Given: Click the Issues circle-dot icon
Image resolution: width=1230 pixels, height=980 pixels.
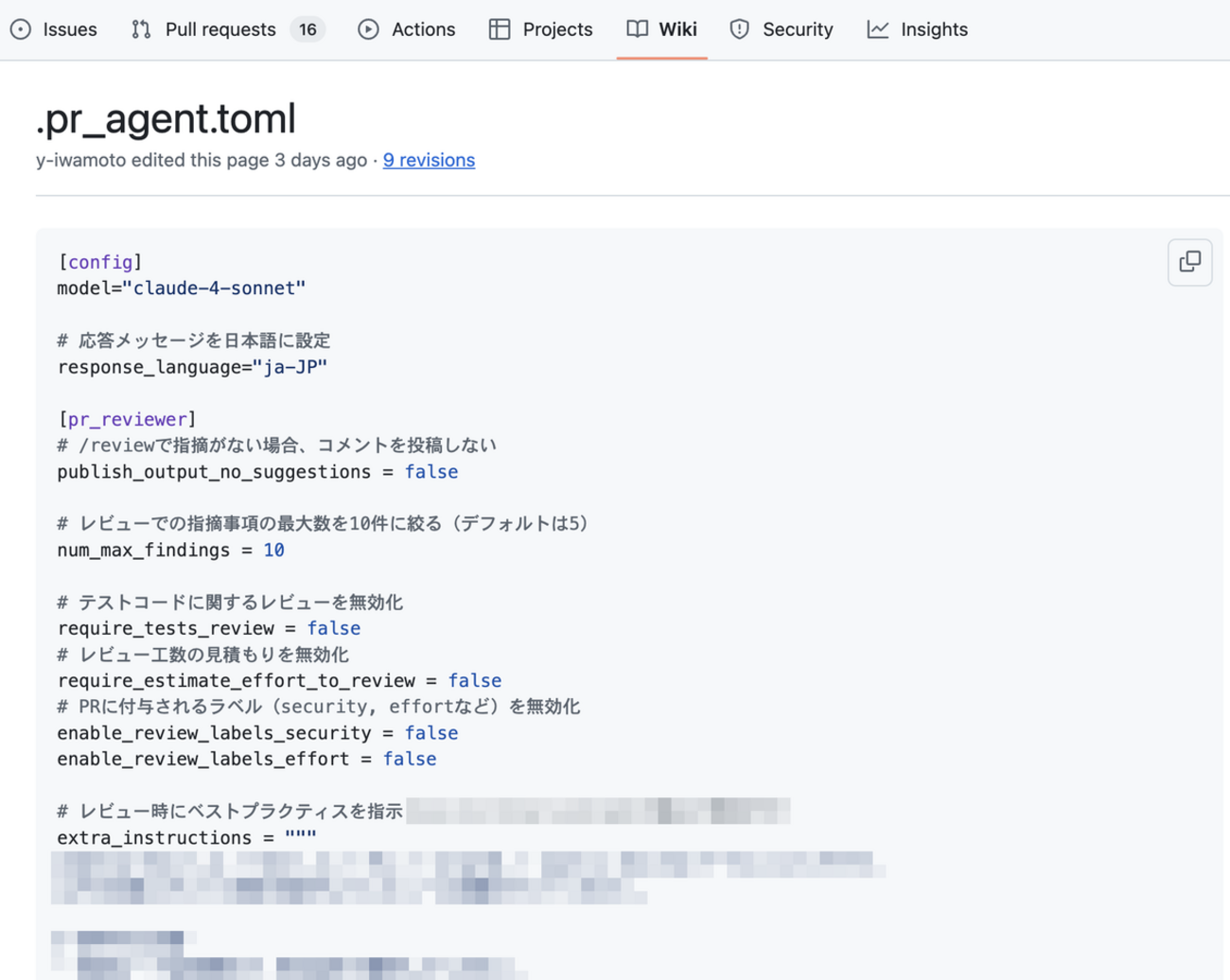Looking at the screenshot, I should (21, 29).
